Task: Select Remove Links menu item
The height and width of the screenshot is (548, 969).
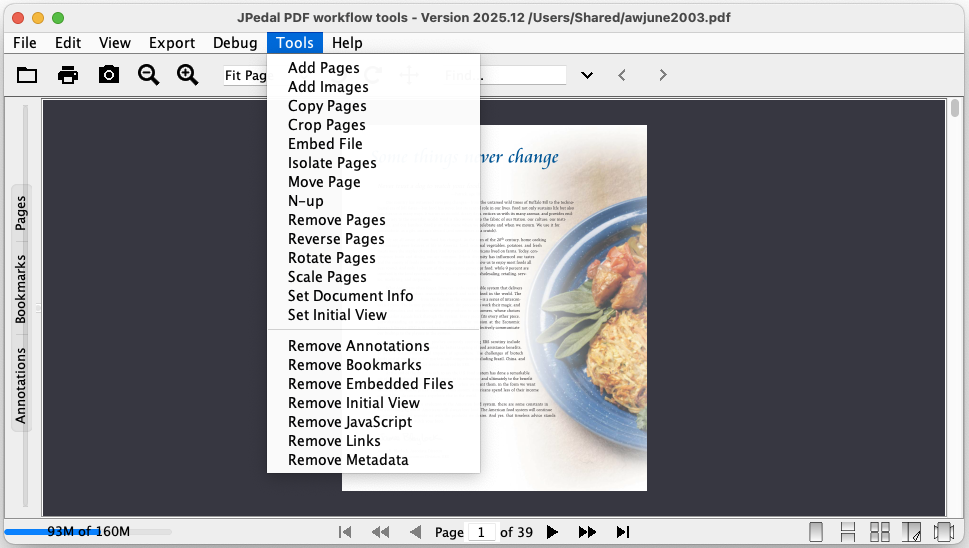Action: click(373, 441)
